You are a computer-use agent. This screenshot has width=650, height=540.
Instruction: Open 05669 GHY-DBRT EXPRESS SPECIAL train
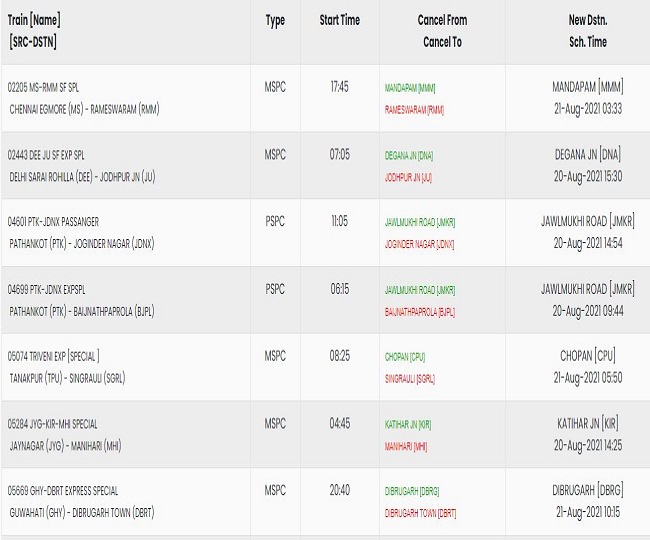(63, 491)
